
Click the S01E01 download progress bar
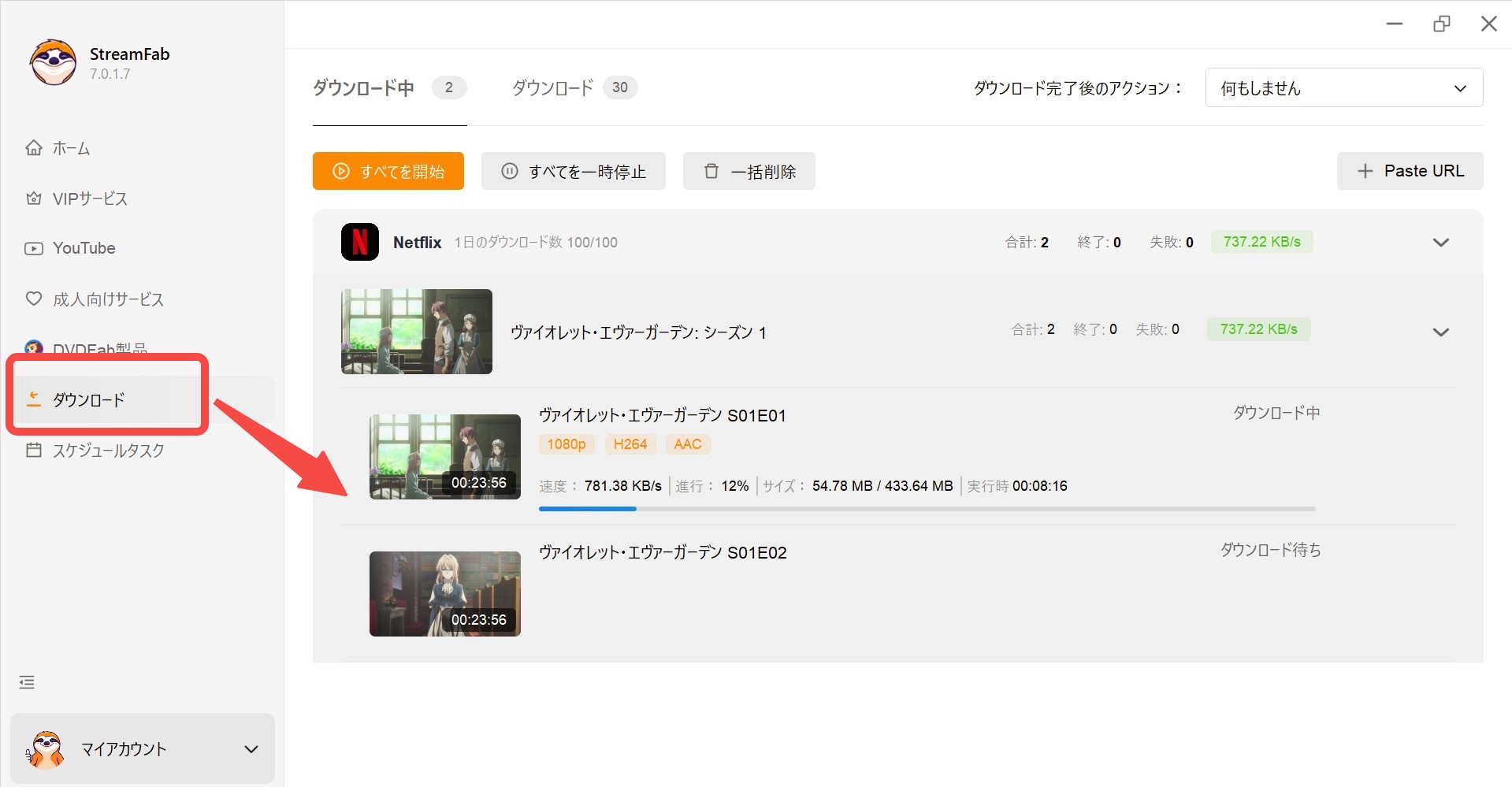pos(927,509)
